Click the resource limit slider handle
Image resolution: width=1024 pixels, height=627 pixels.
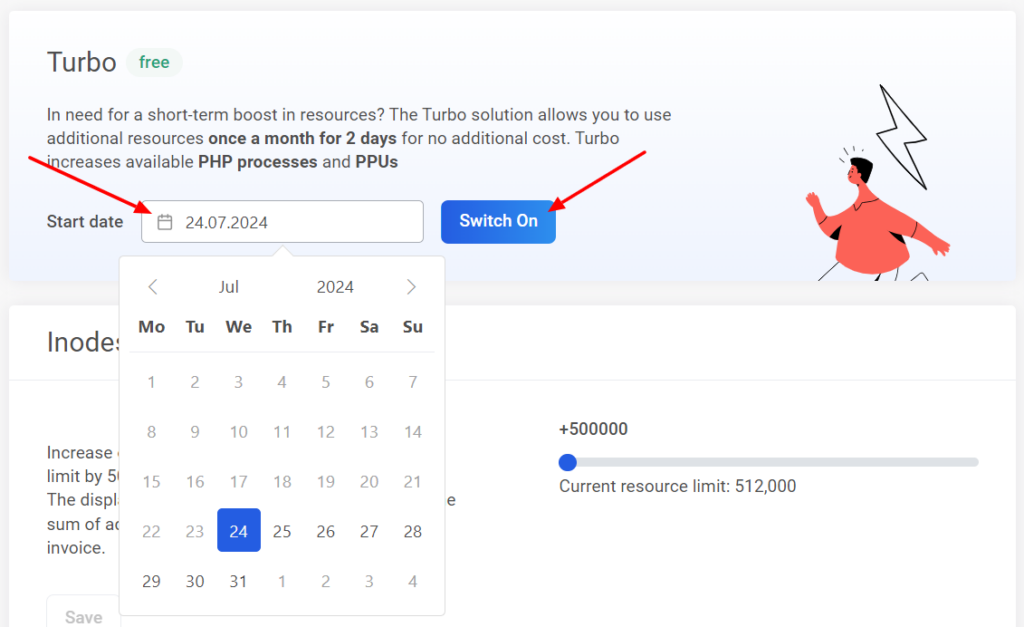coord(568,462)
